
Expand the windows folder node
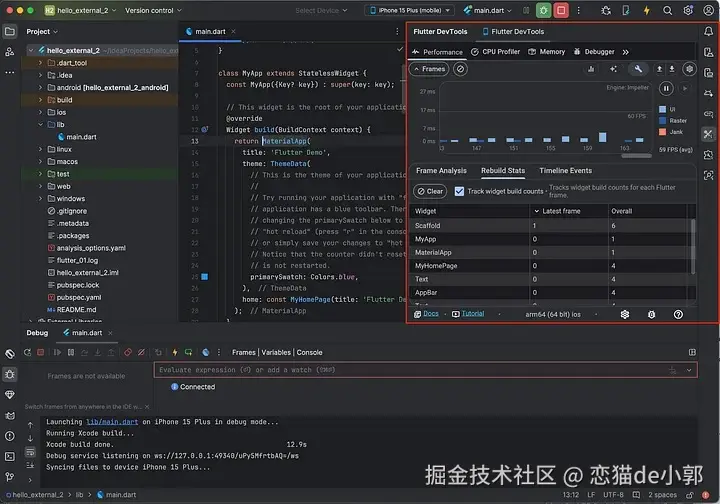40,199
